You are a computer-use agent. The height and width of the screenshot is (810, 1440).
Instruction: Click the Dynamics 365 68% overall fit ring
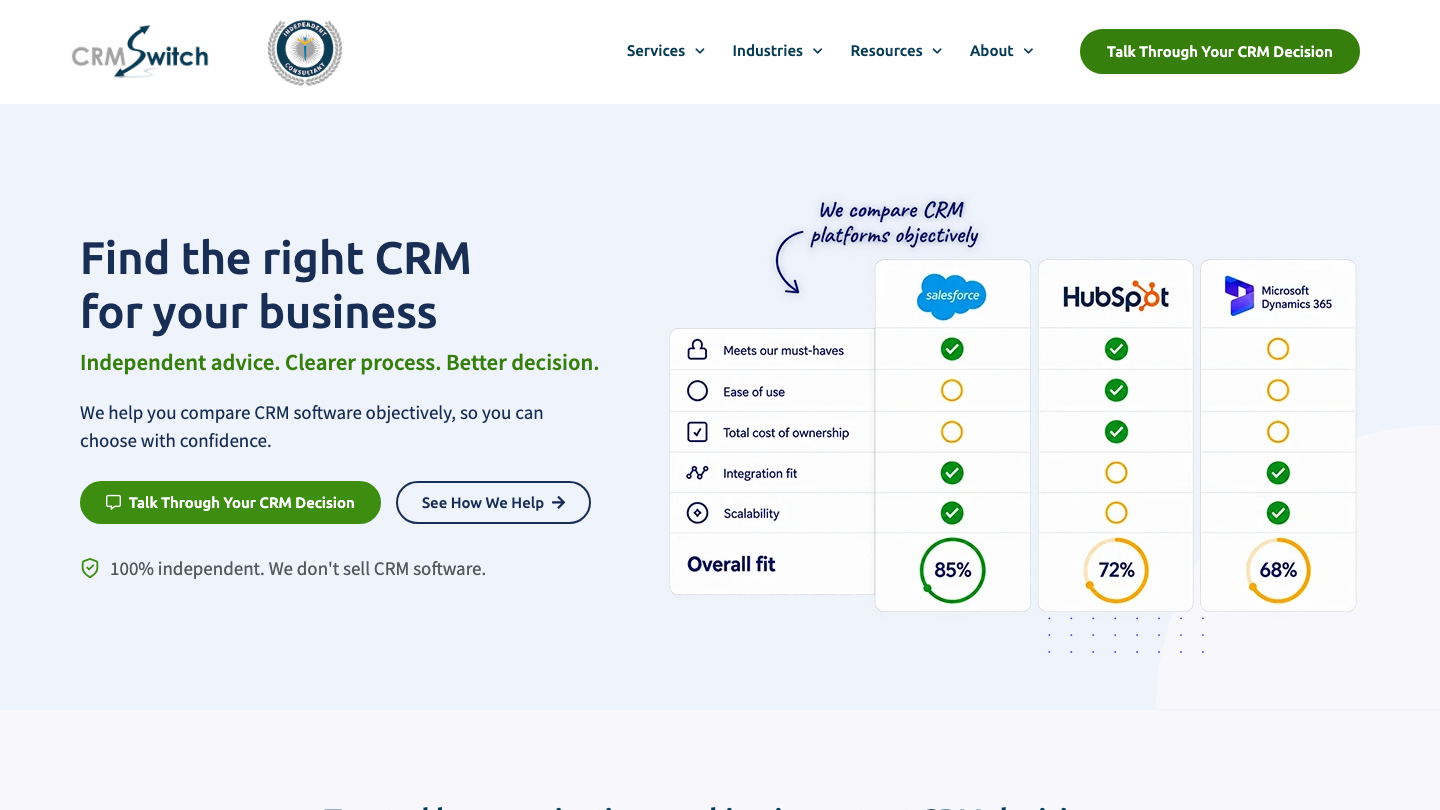click(x=1278, y=570)
